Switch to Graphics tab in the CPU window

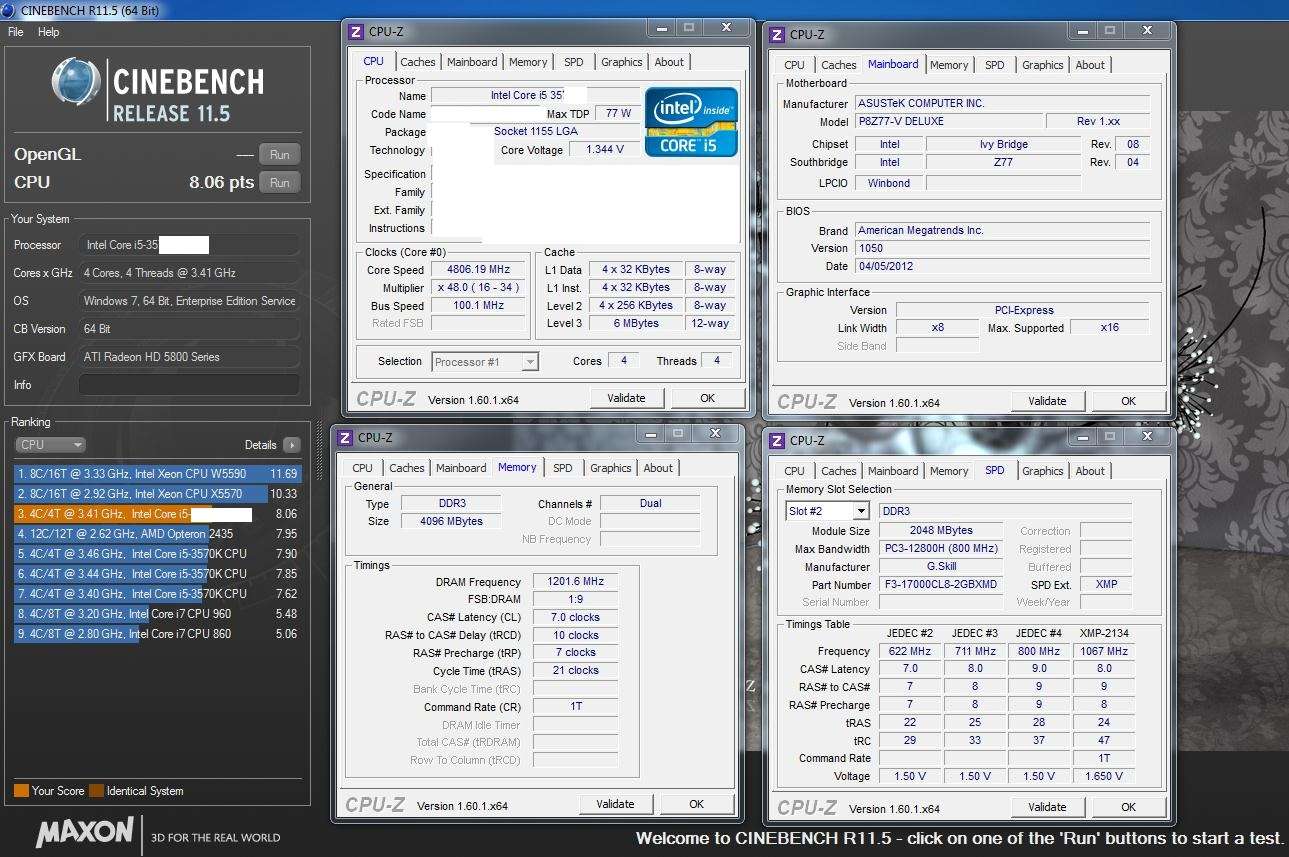tap(622, 62)
